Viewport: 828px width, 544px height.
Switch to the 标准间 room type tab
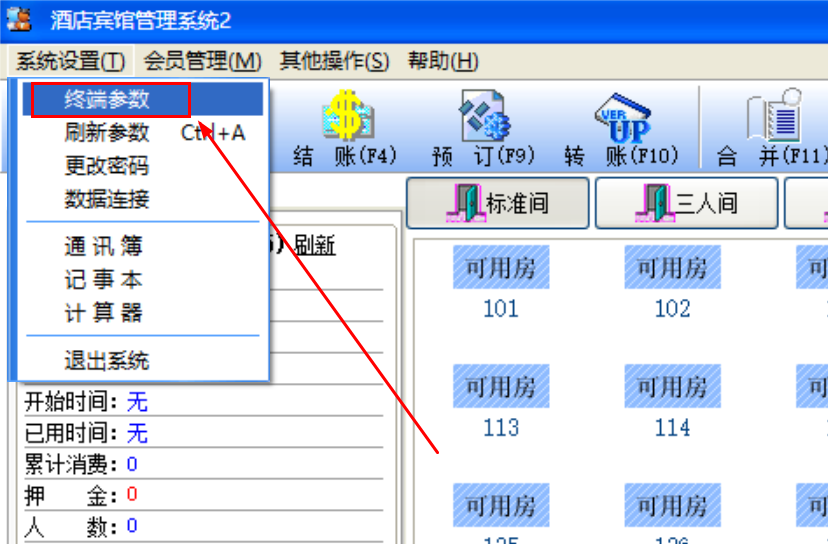498,203
